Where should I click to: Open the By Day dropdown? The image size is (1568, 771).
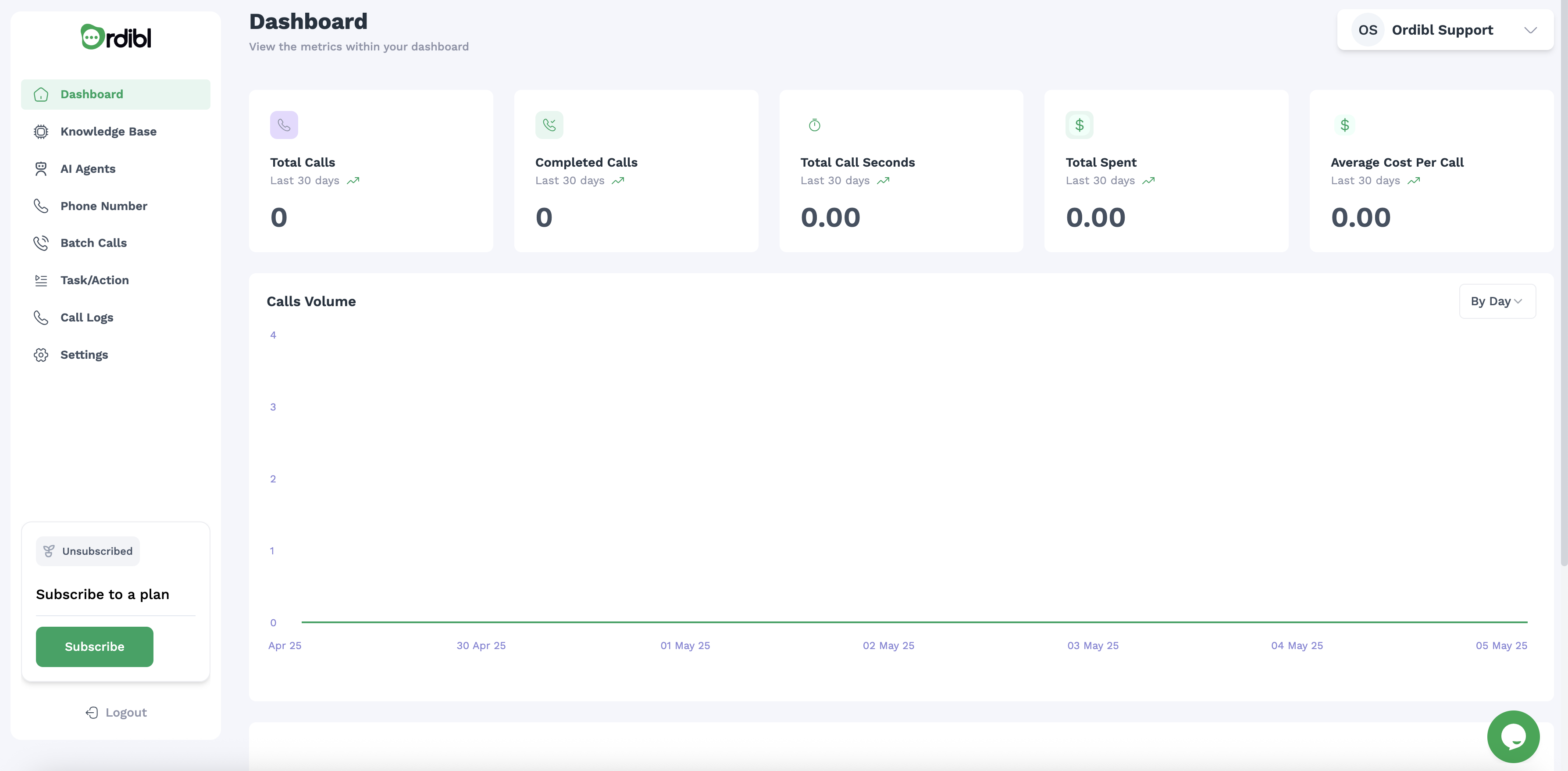[1497, 301]
